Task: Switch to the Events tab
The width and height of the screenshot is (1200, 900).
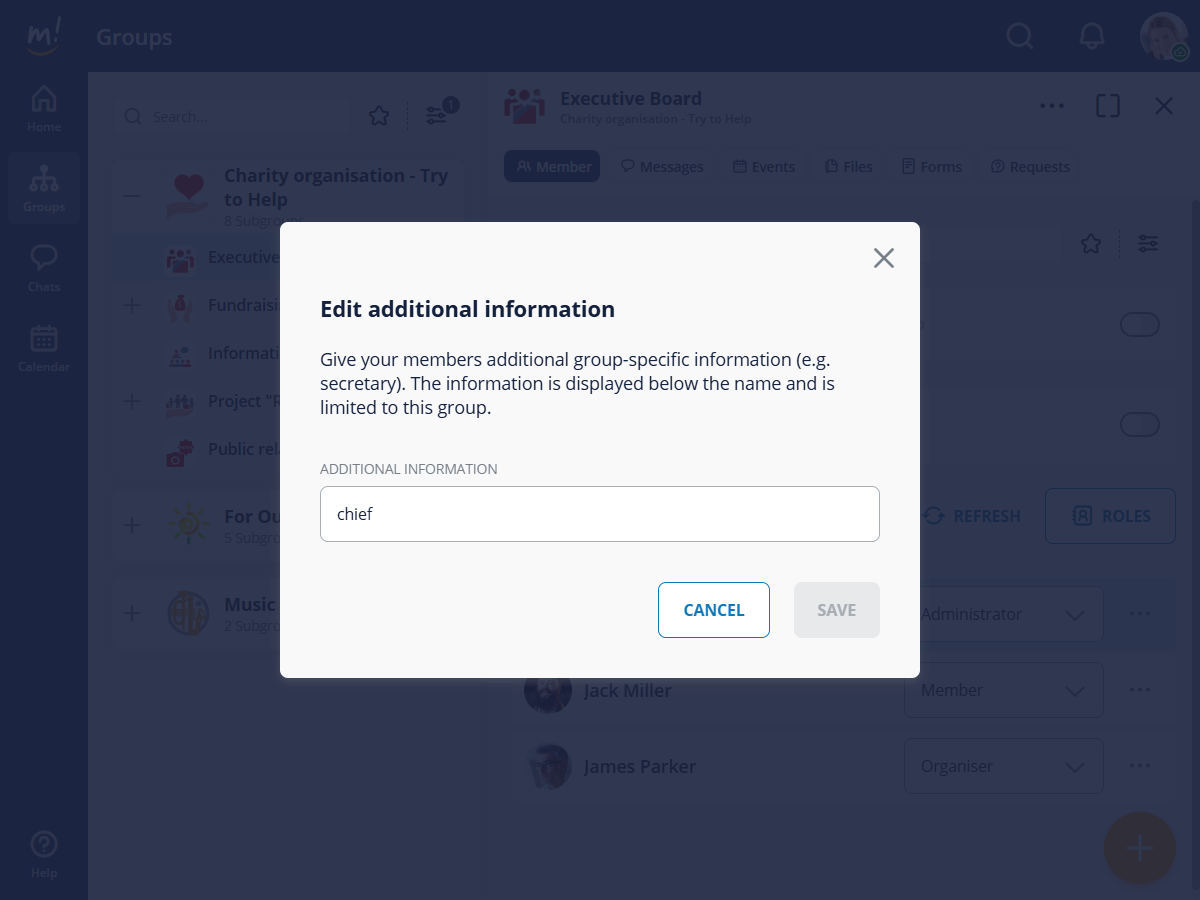Action: pos(764,167)
